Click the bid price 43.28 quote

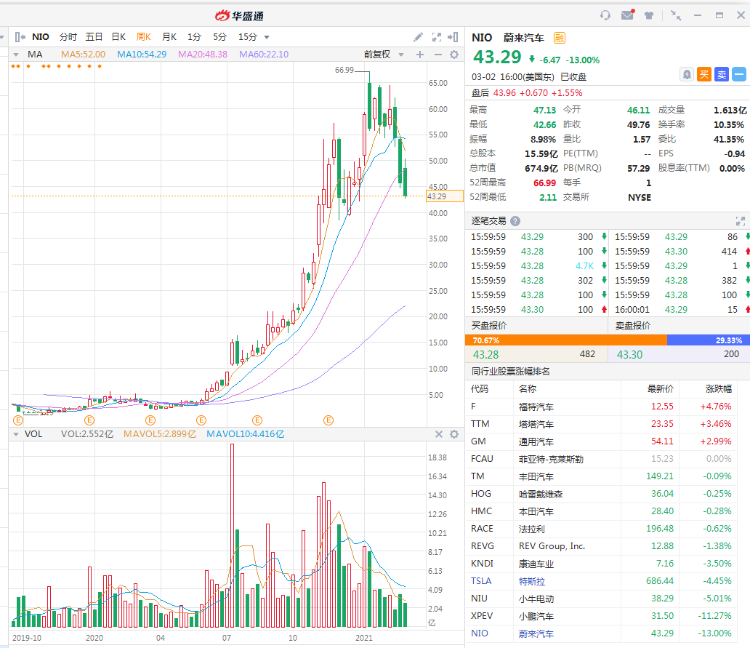click(485, 354)
